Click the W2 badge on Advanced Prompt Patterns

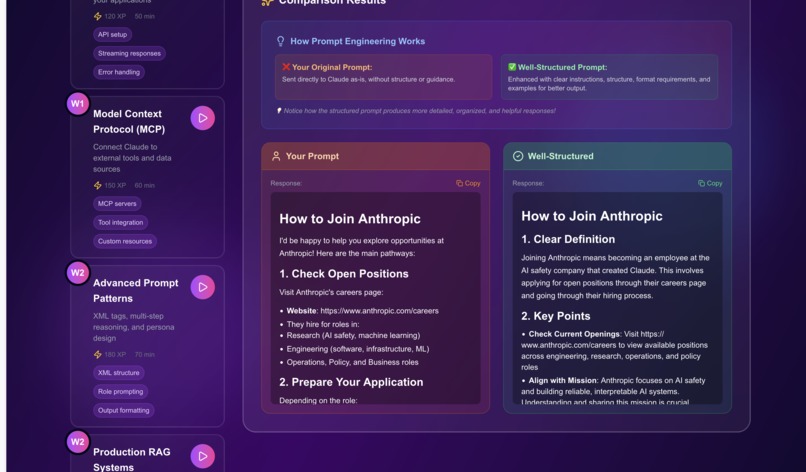[78, 273]
